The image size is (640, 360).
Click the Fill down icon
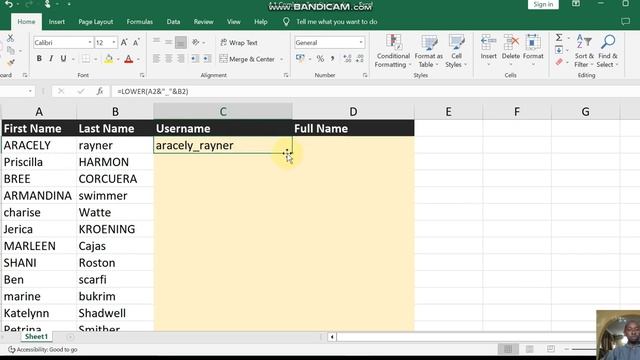pyautogui.click(x=559, y=50)
